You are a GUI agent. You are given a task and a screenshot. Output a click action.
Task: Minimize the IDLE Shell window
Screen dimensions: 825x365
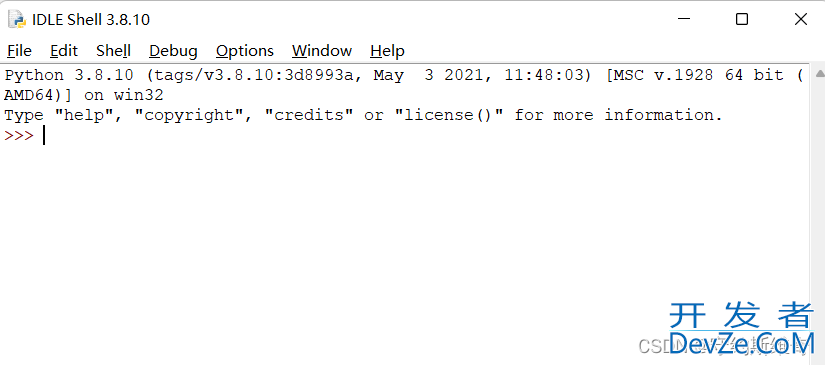[x=683, y=19]
